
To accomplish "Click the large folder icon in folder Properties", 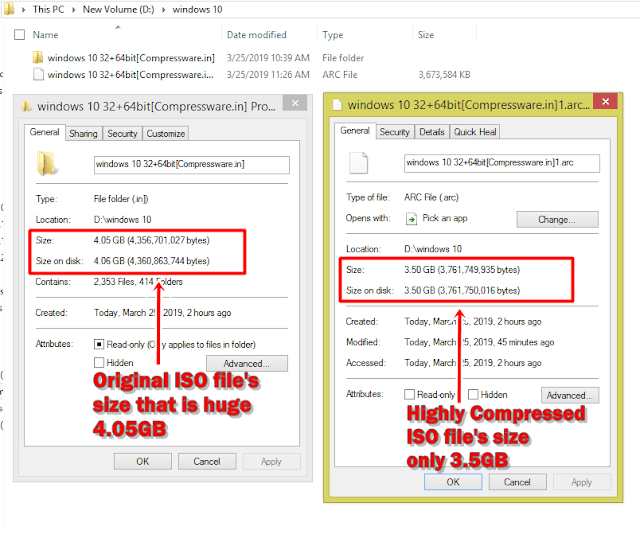I will (47, 163).
